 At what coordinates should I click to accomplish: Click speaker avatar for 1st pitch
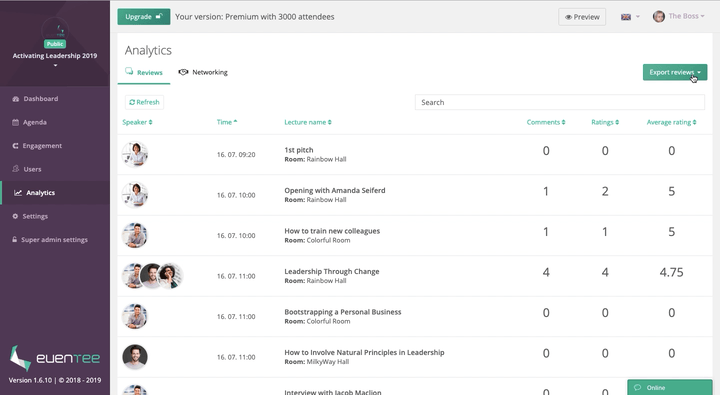click(135, 154)
